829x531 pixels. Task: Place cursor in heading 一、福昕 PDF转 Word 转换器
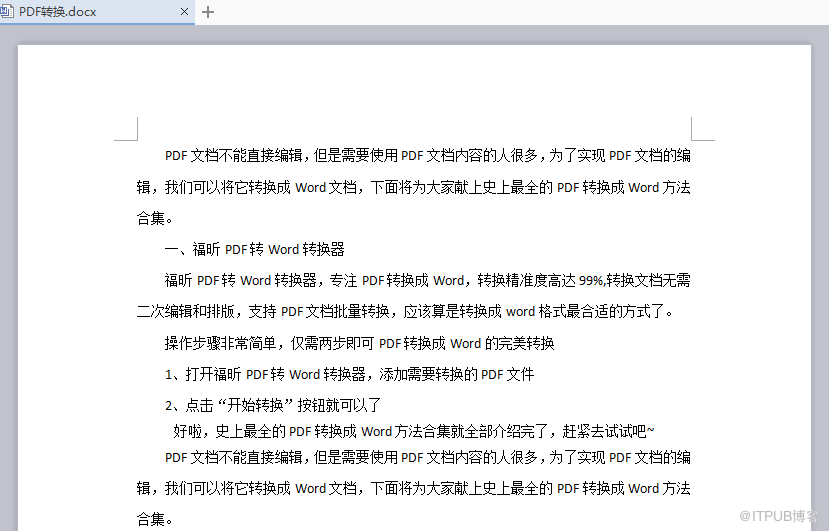(254, 249)
